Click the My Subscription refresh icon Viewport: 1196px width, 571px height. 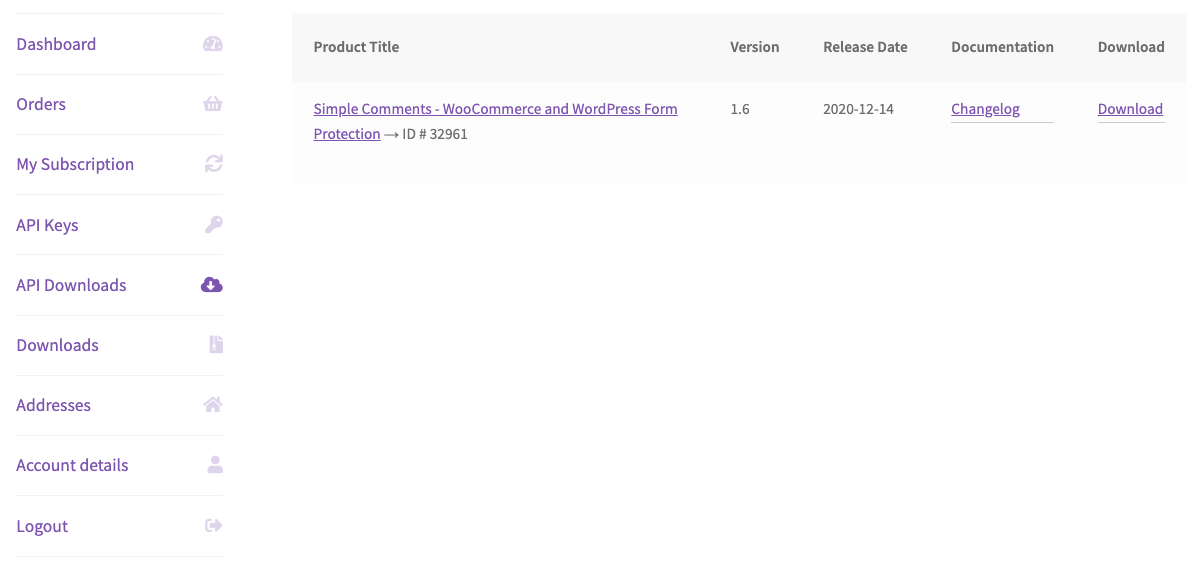tap(213, 164)
